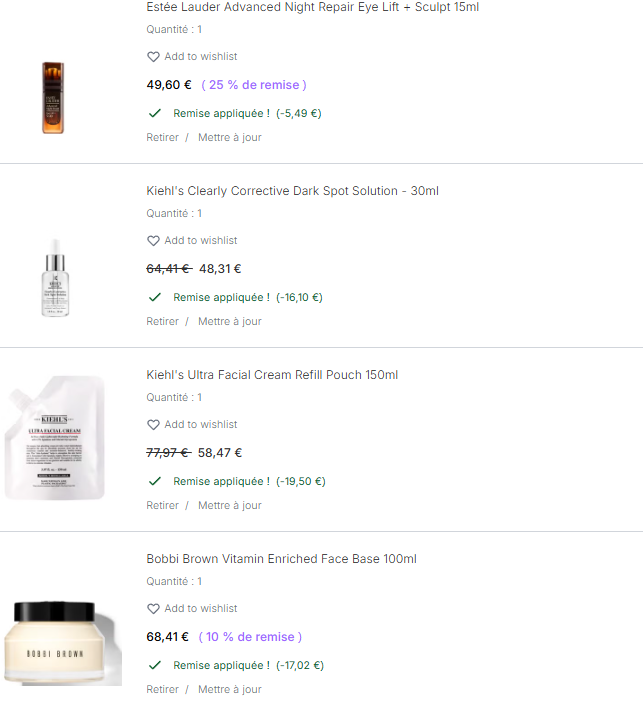Click wishlist heart for Kiehl's Ultra Facial Cream

(153, 425)
